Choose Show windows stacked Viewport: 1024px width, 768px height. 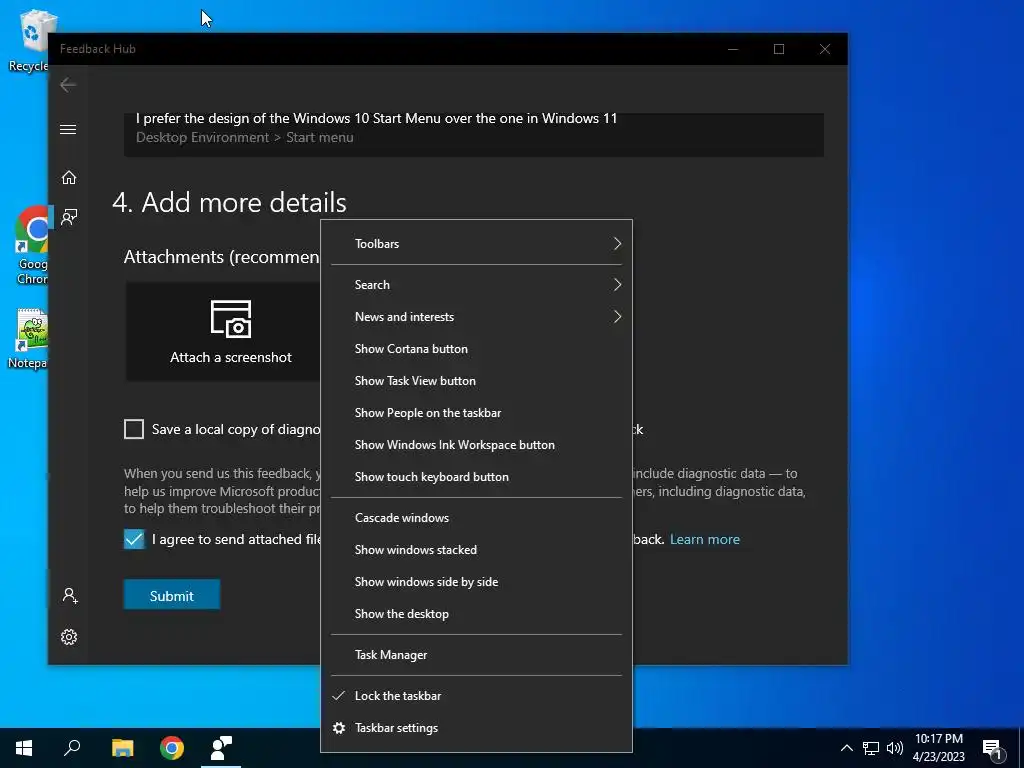476,550
